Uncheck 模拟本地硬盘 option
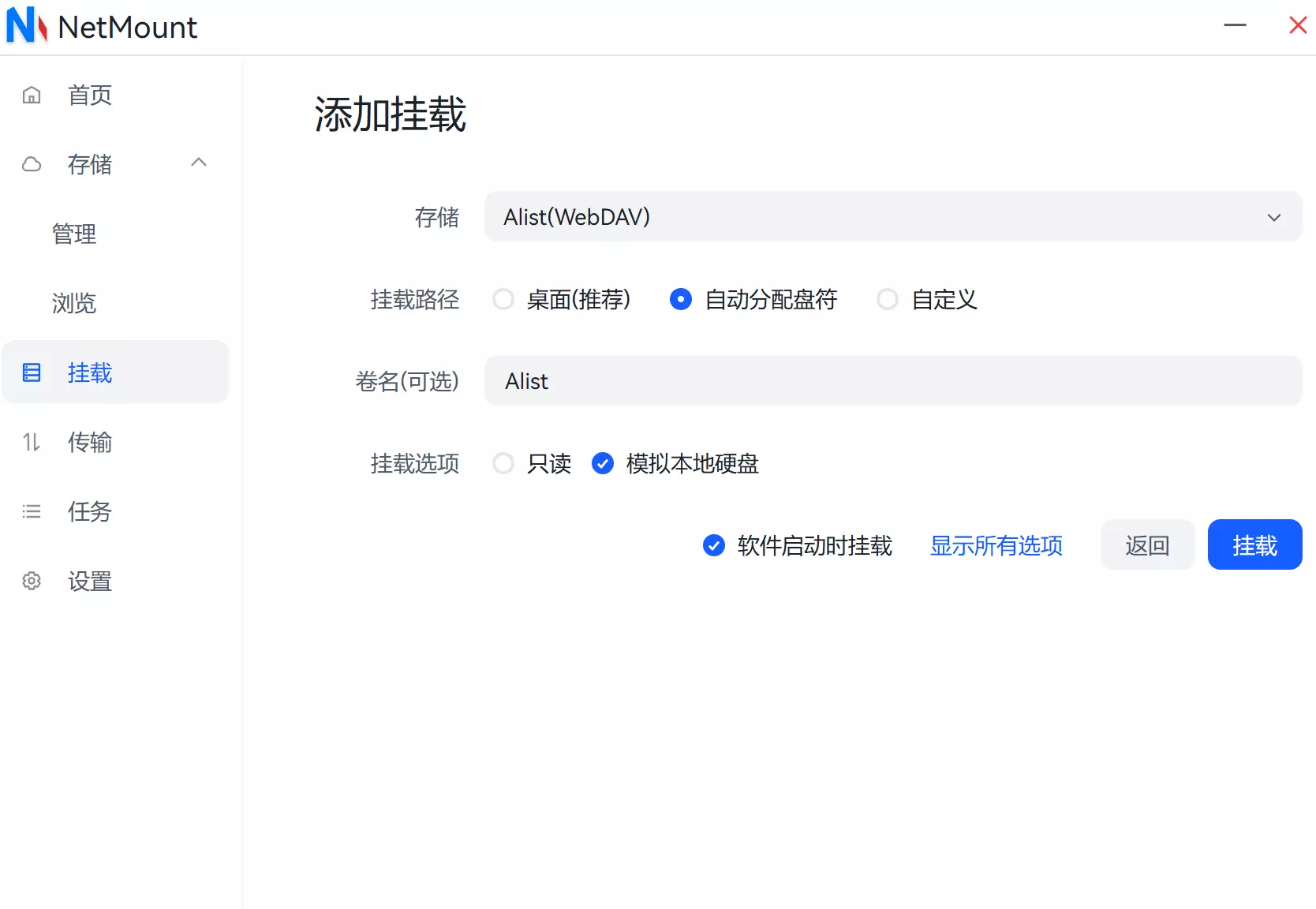This screenshot has width=1316, height=909. (x=603, y=464)
